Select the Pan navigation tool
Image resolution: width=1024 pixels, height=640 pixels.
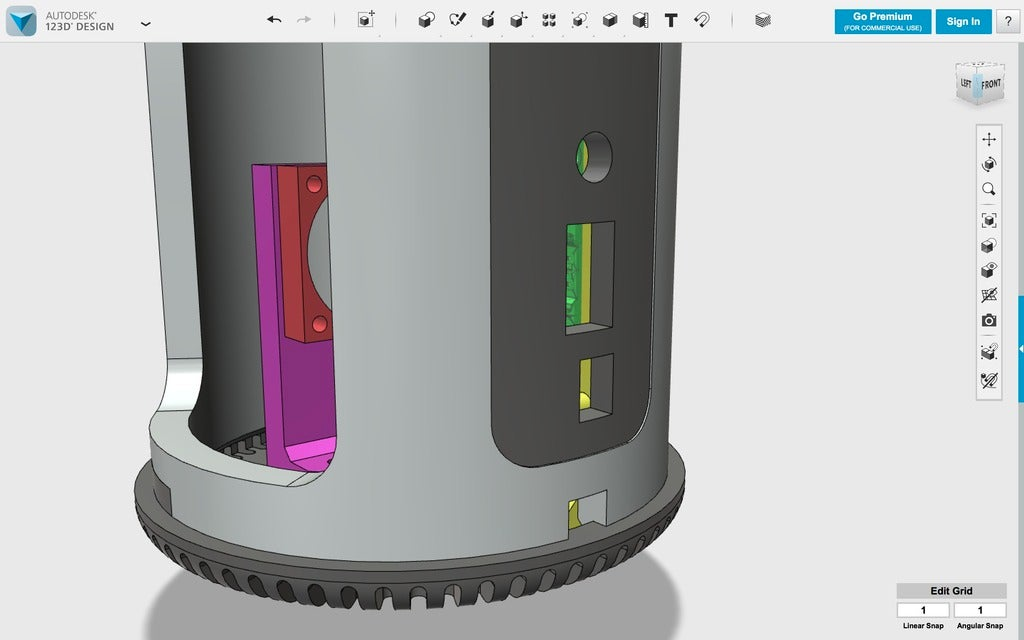pyautogui.click(x=989, y=139)
